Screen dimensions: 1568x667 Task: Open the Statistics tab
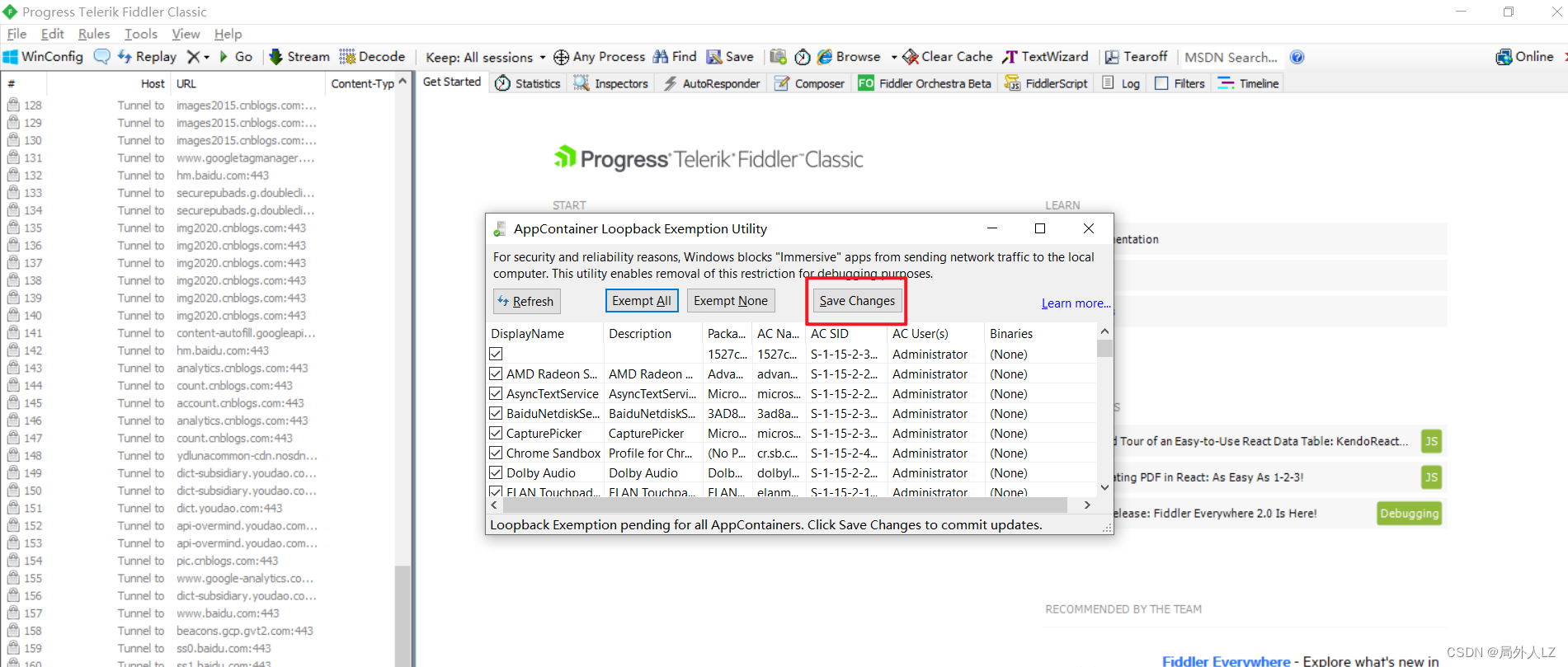click(x=528, y=83)
